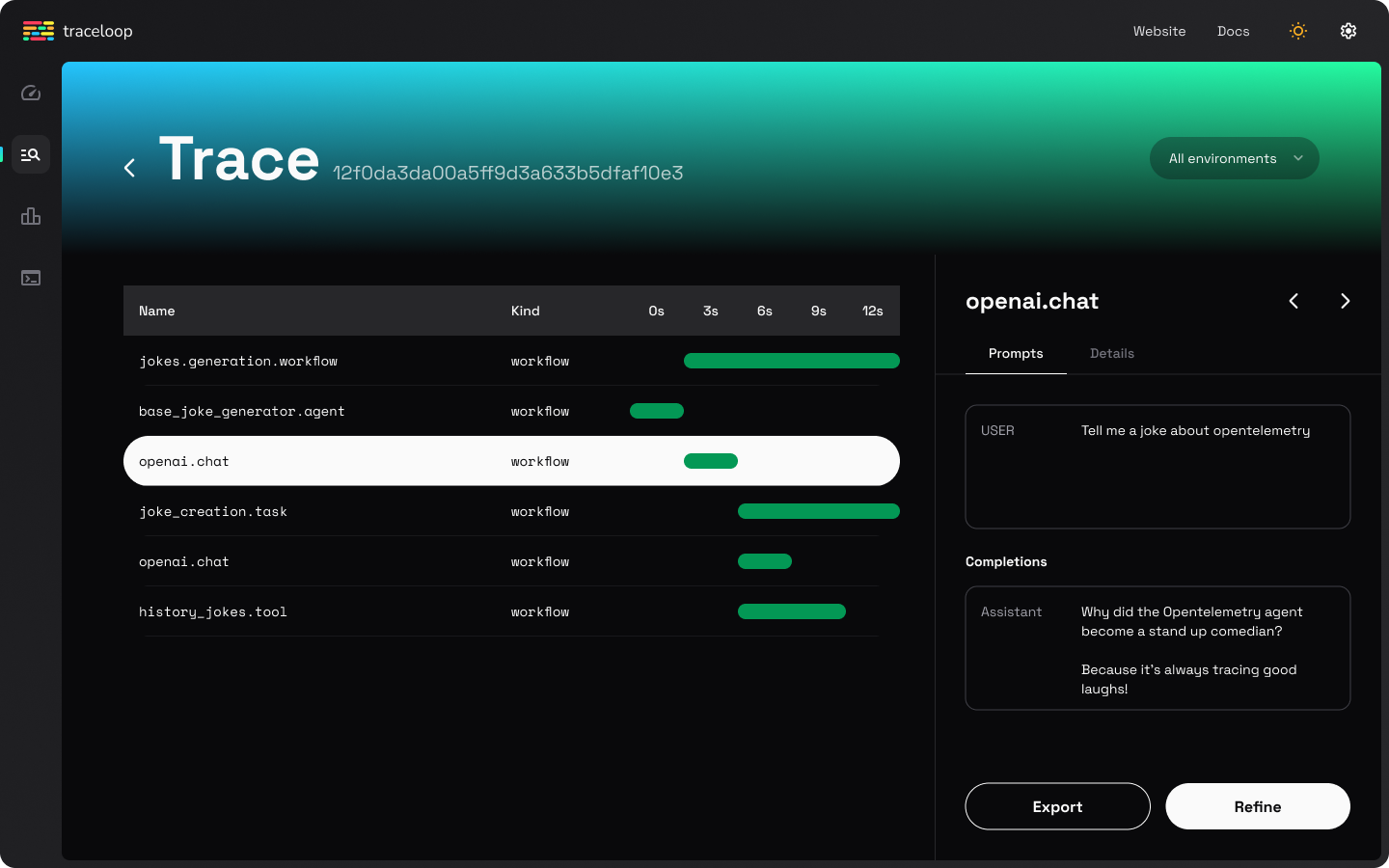This screenshot has width=1389, height=868.
Task: Open the Website link
Action: [x=1158, y=31]
